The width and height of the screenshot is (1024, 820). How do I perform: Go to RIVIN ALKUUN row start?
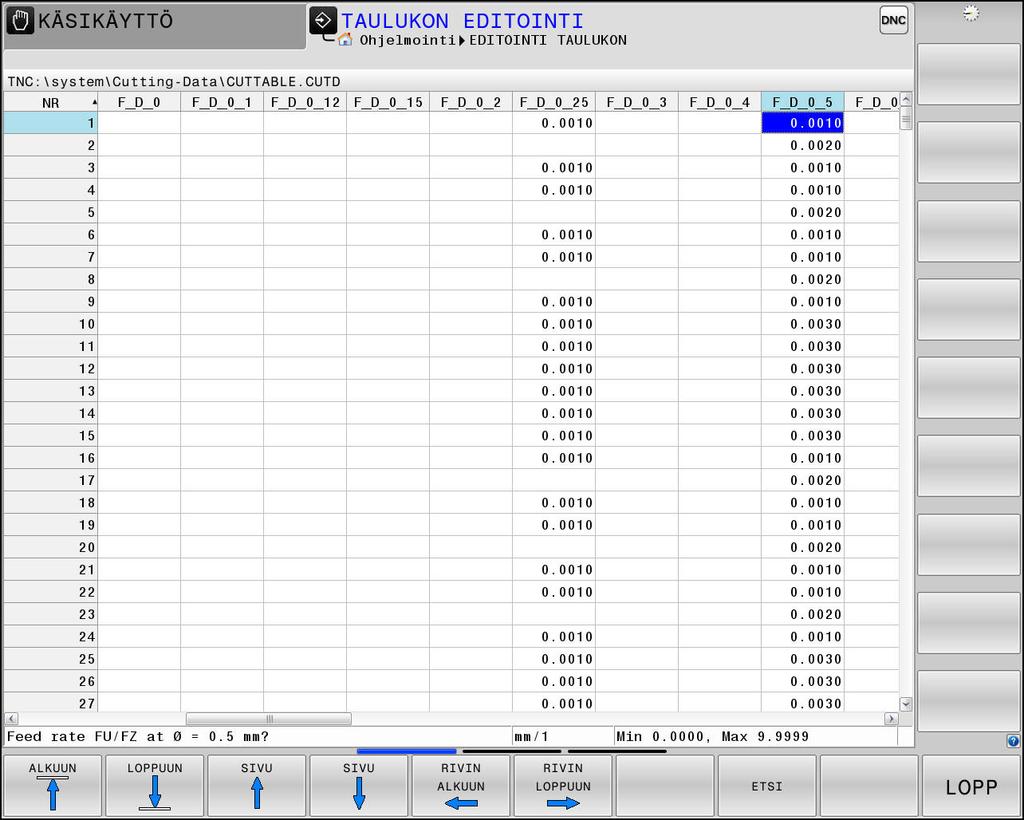pos(461,785)
